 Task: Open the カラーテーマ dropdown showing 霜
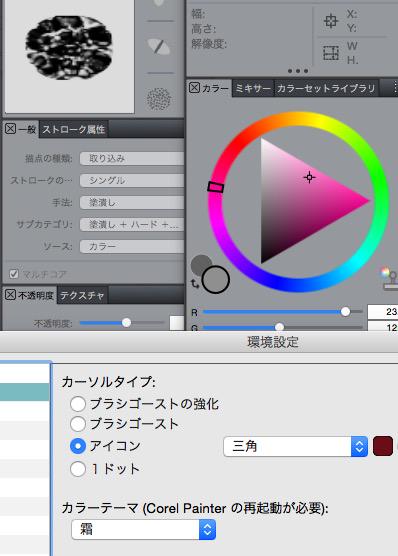(x=143, y=530)
